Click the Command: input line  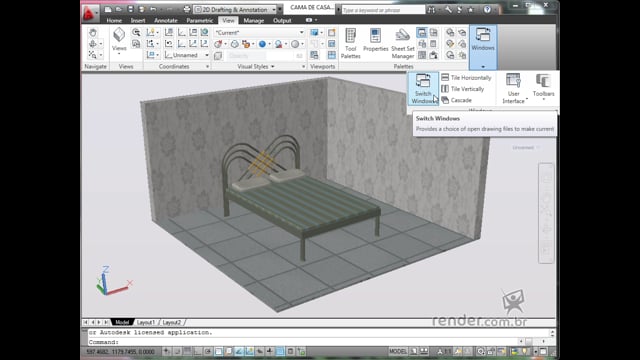303,342
